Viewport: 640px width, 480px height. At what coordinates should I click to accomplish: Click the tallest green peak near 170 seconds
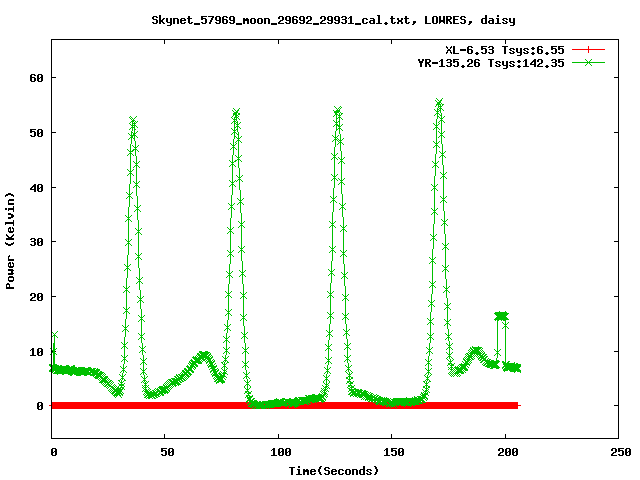coord(439,102)
